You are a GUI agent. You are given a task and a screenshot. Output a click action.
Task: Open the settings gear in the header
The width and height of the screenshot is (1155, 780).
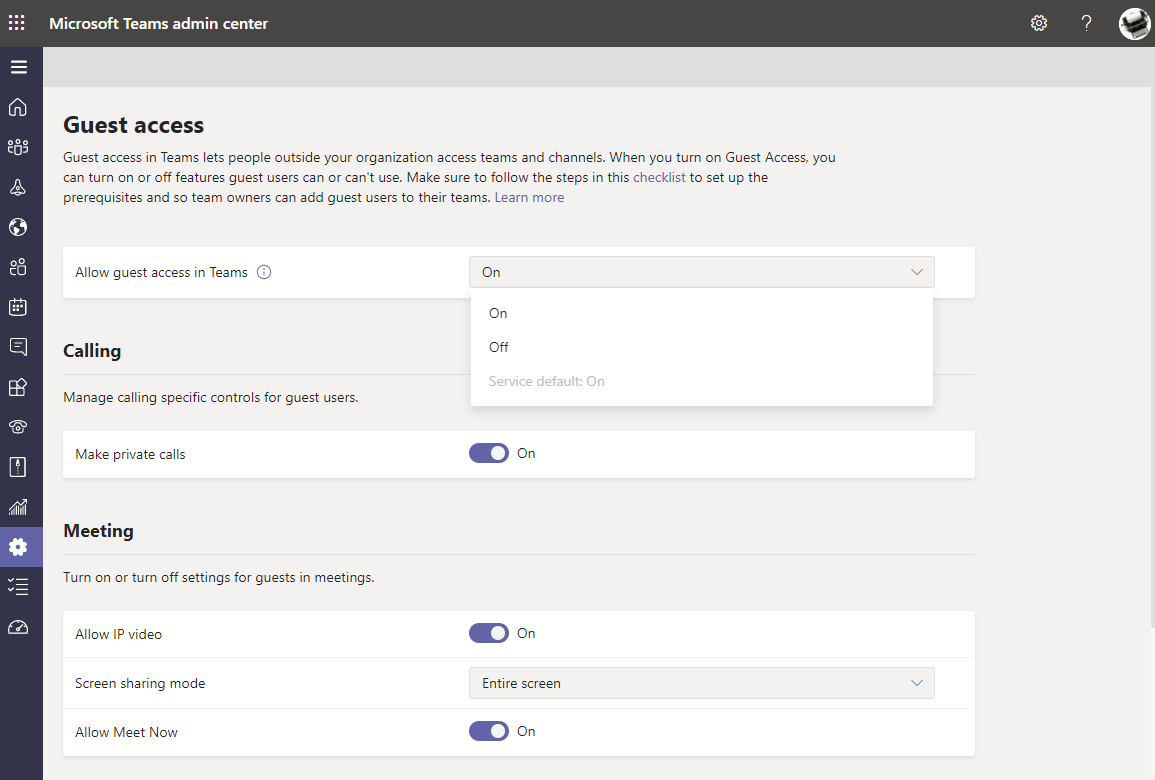coord(1039,24)
